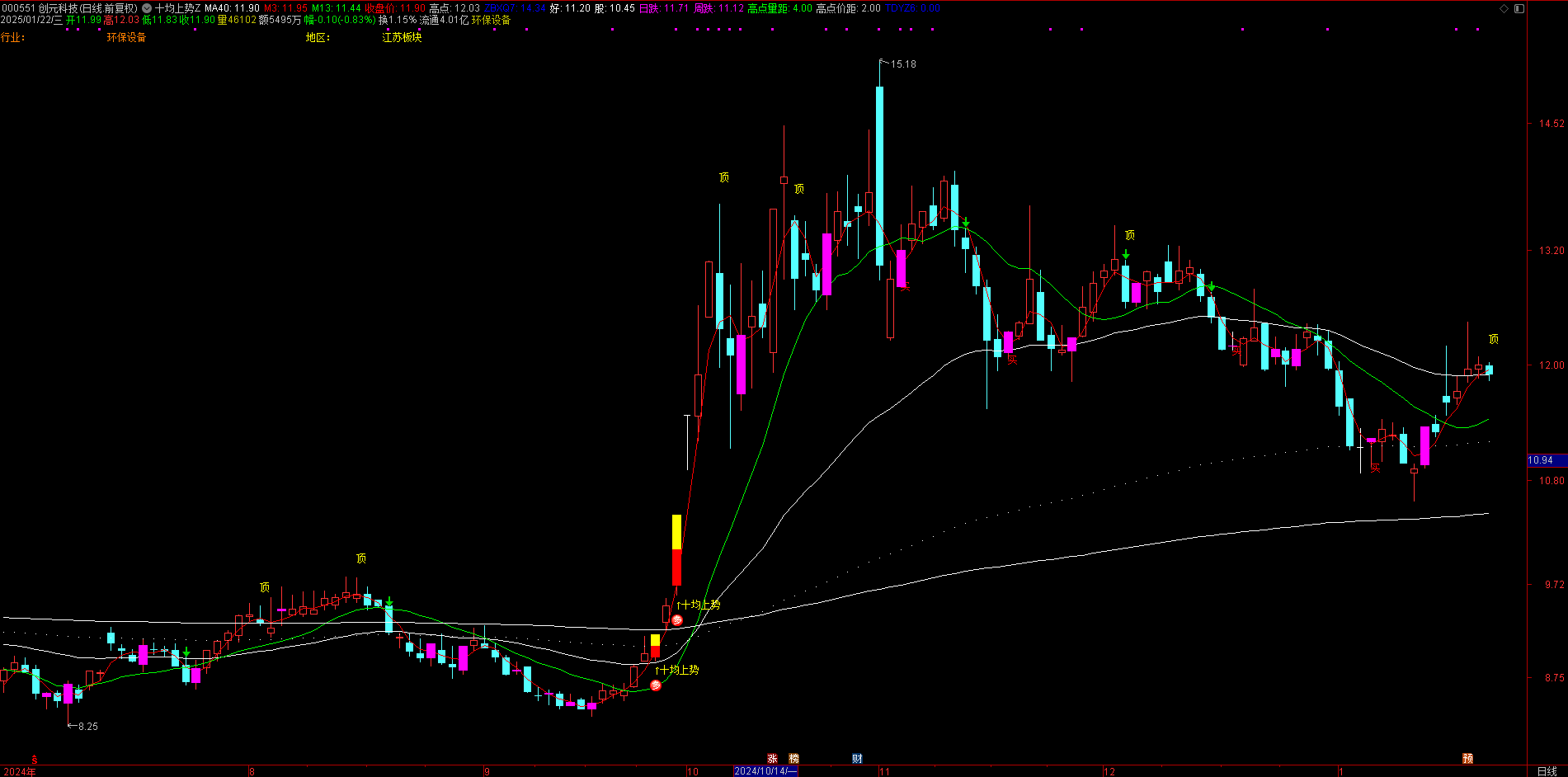This screenshot has height=777, width=1568.
Task: Click the red $ marker at bottom left
Action: pos(35,760)
